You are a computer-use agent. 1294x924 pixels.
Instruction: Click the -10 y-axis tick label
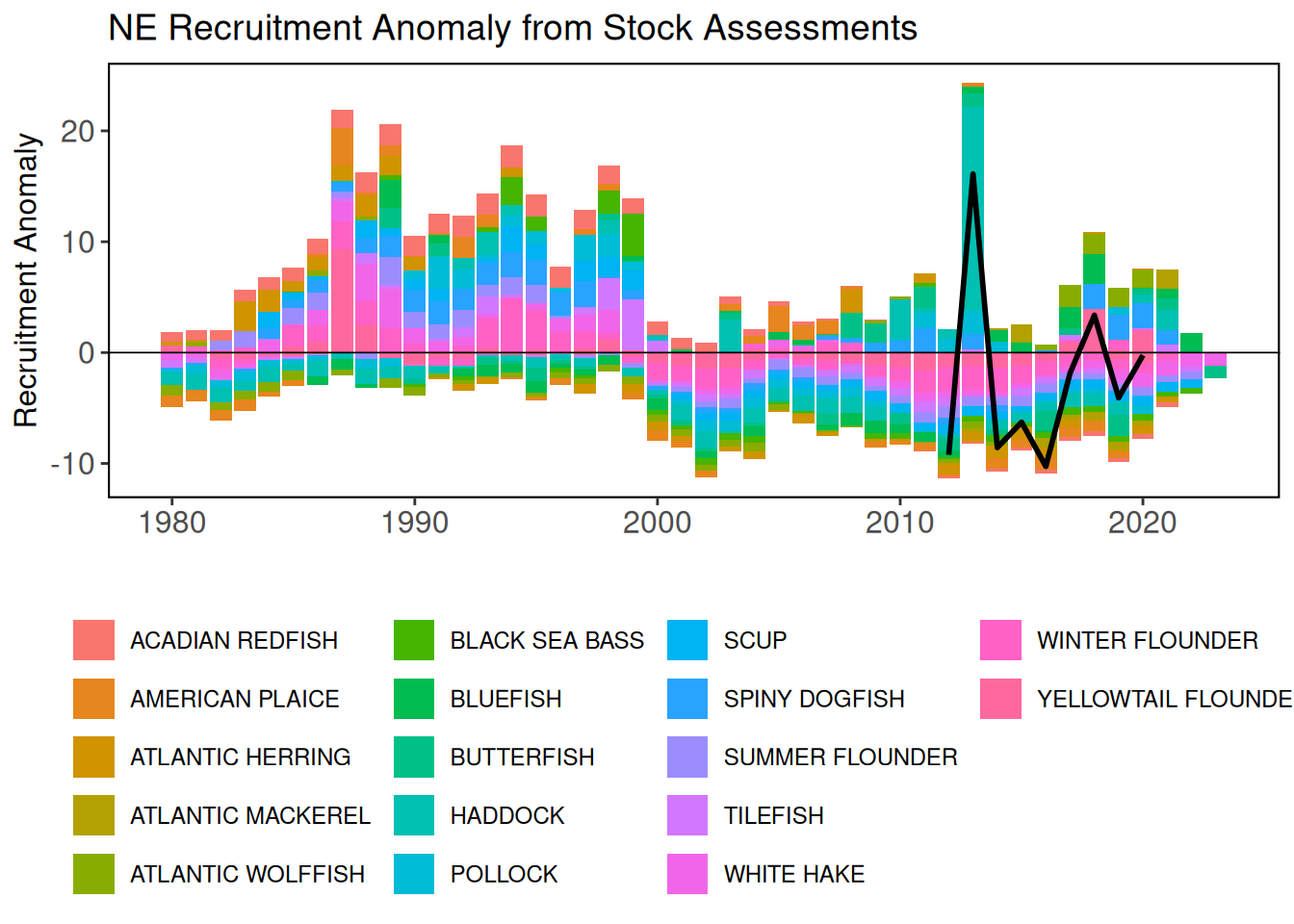click(x=72, y=464)
